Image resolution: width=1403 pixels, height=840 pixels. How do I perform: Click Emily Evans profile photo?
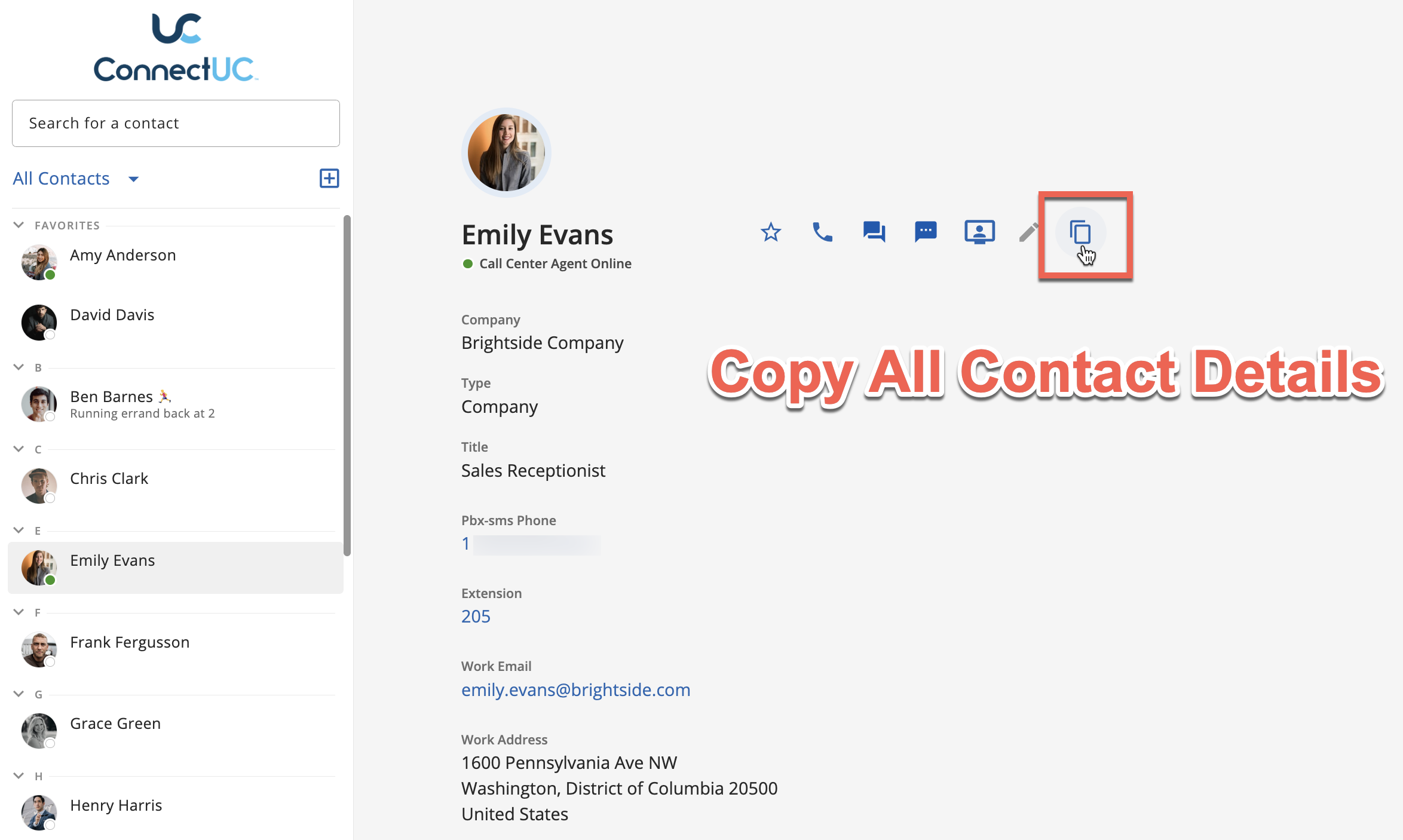pyautogui.click(x=506, y=153)
